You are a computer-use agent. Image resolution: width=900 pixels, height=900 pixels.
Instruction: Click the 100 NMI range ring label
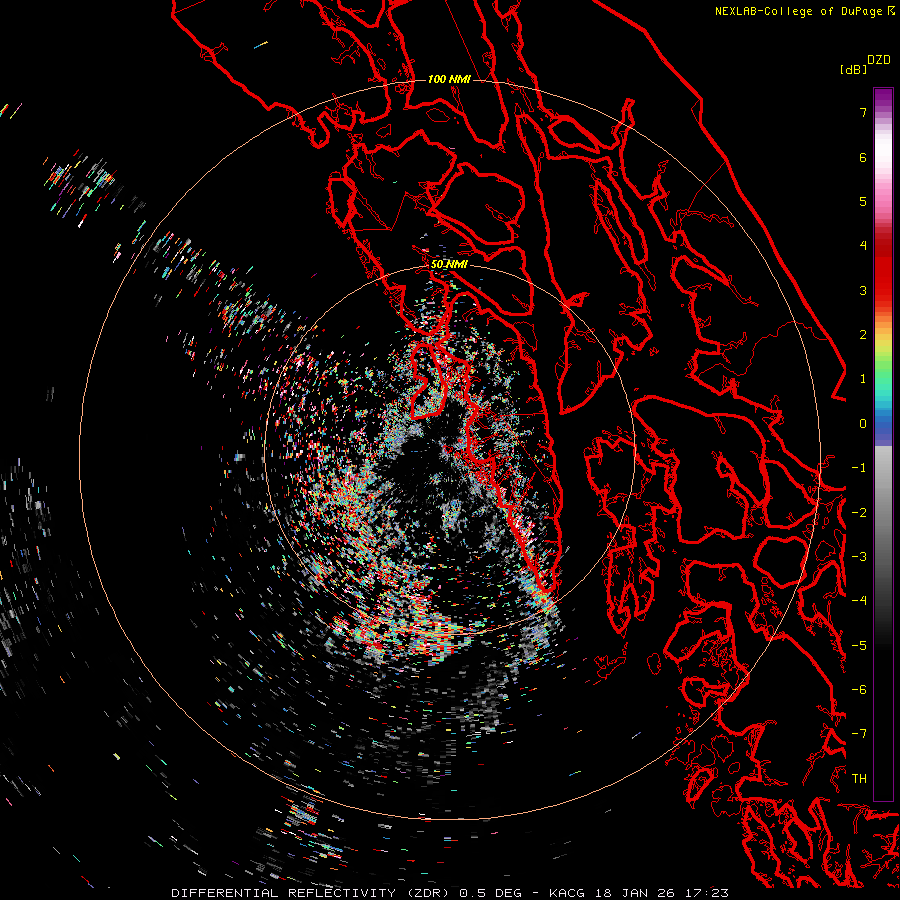point(449,79)
